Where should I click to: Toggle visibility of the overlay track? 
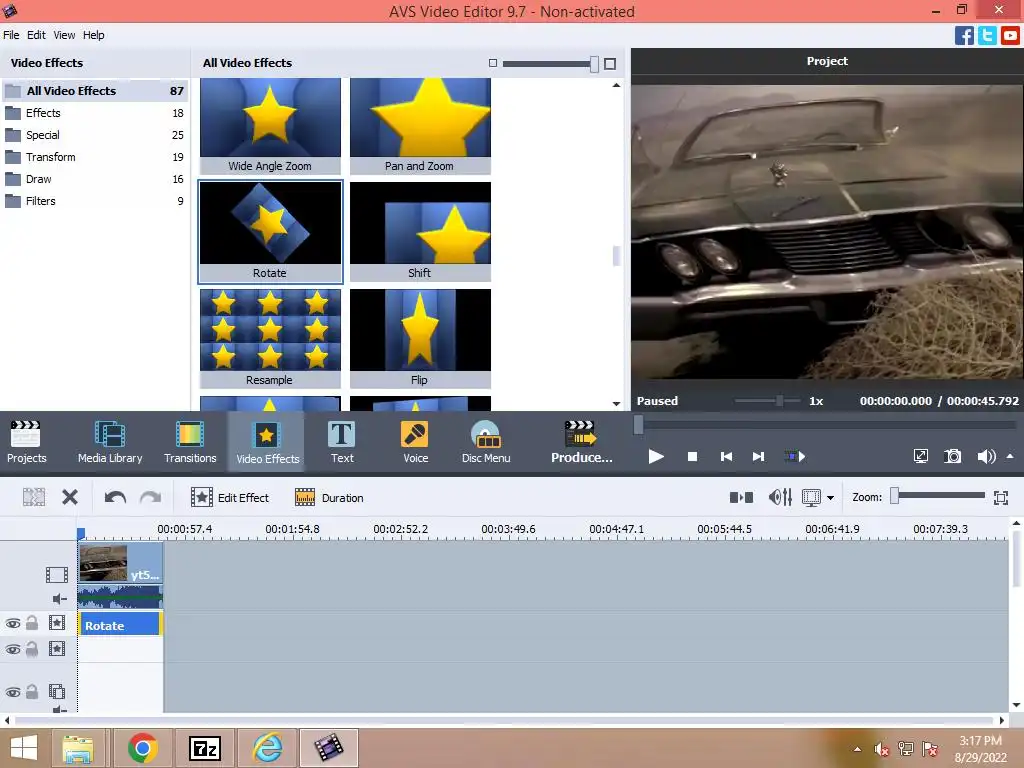click(x=12, y=692)
